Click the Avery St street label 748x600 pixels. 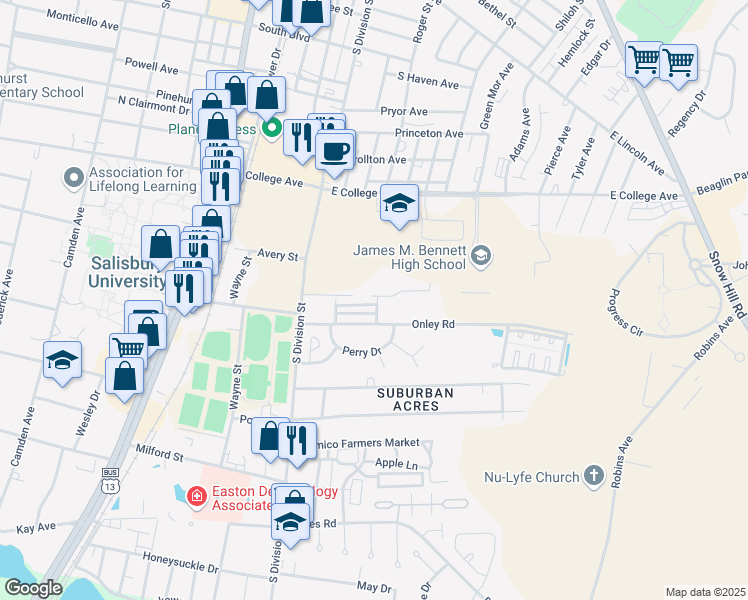point(278,255)
